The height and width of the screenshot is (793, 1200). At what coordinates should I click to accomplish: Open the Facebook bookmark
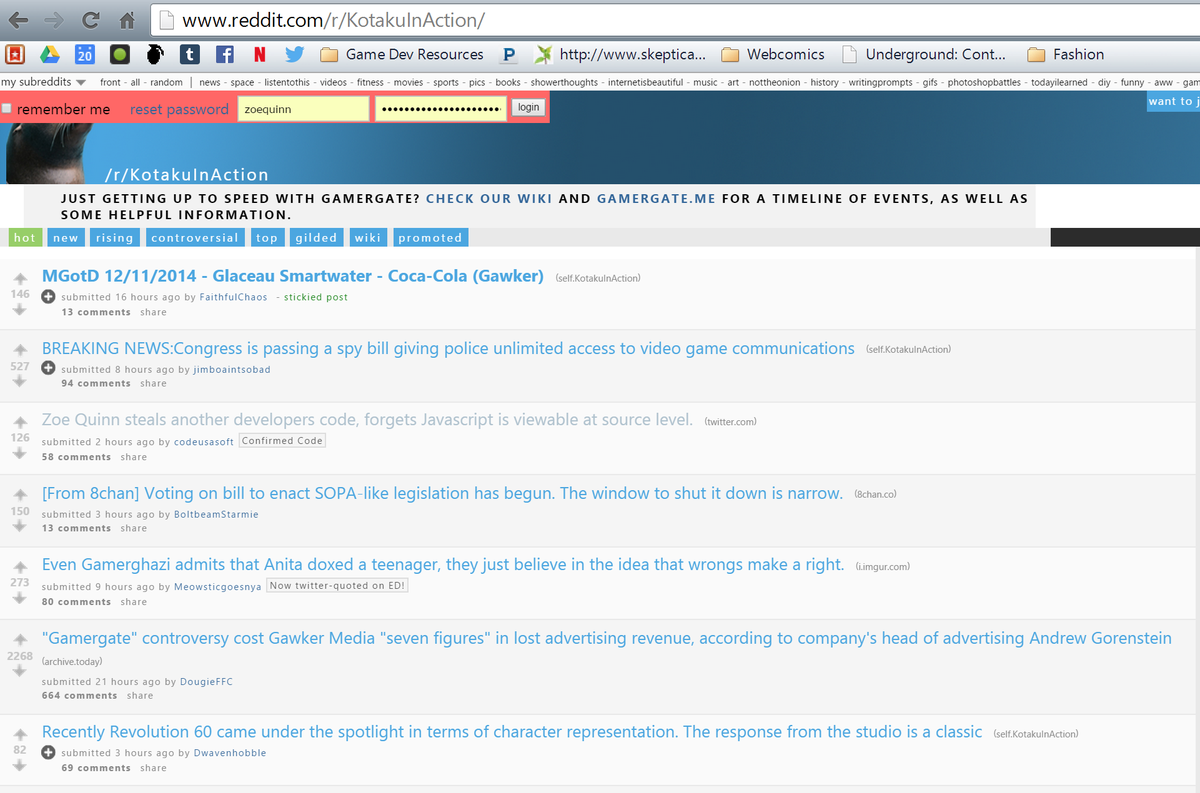click(225, 54)
